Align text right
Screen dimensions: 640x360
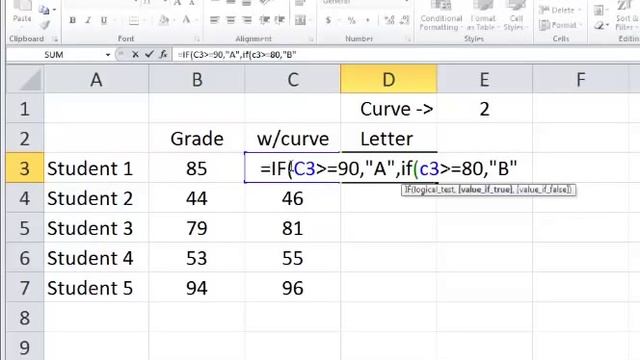click(x=247, y=20)
